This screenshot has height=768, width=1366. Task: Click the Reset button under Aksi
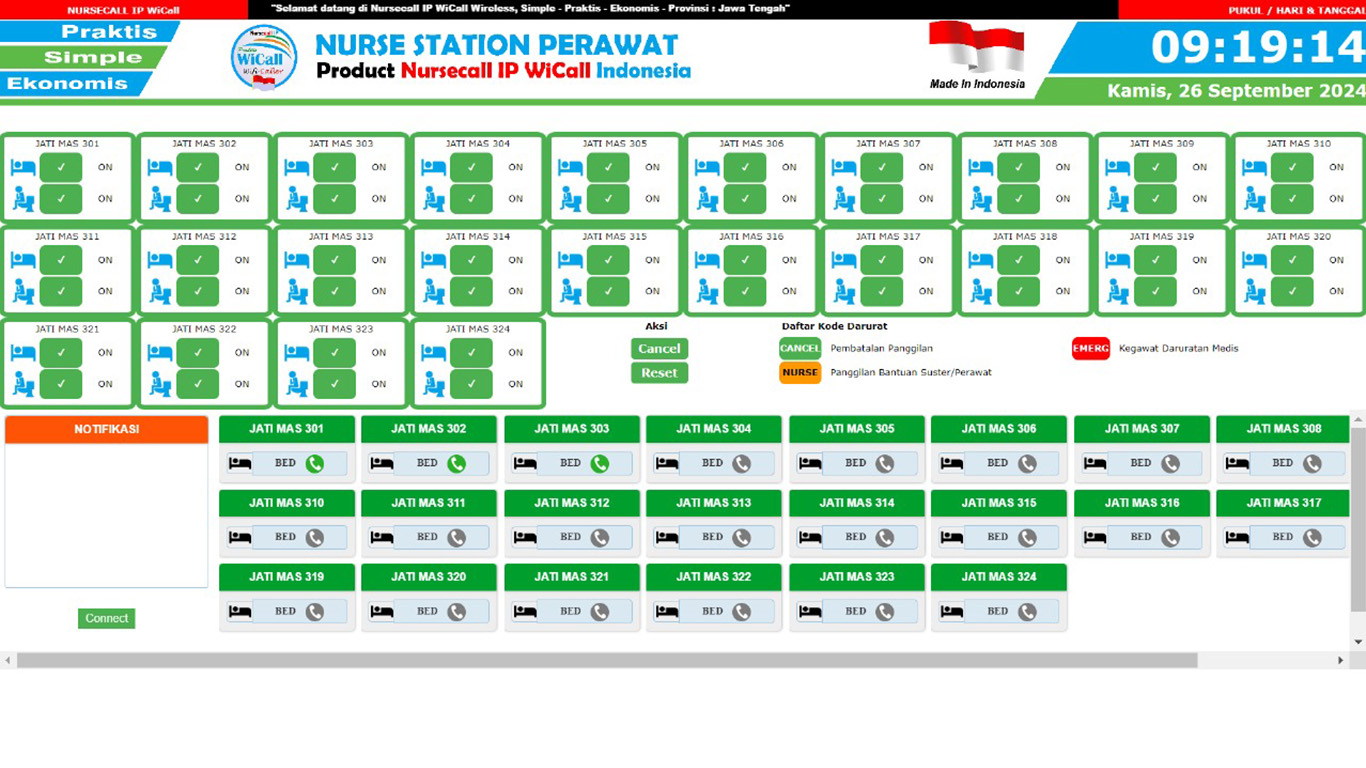[x=660, y=373]
